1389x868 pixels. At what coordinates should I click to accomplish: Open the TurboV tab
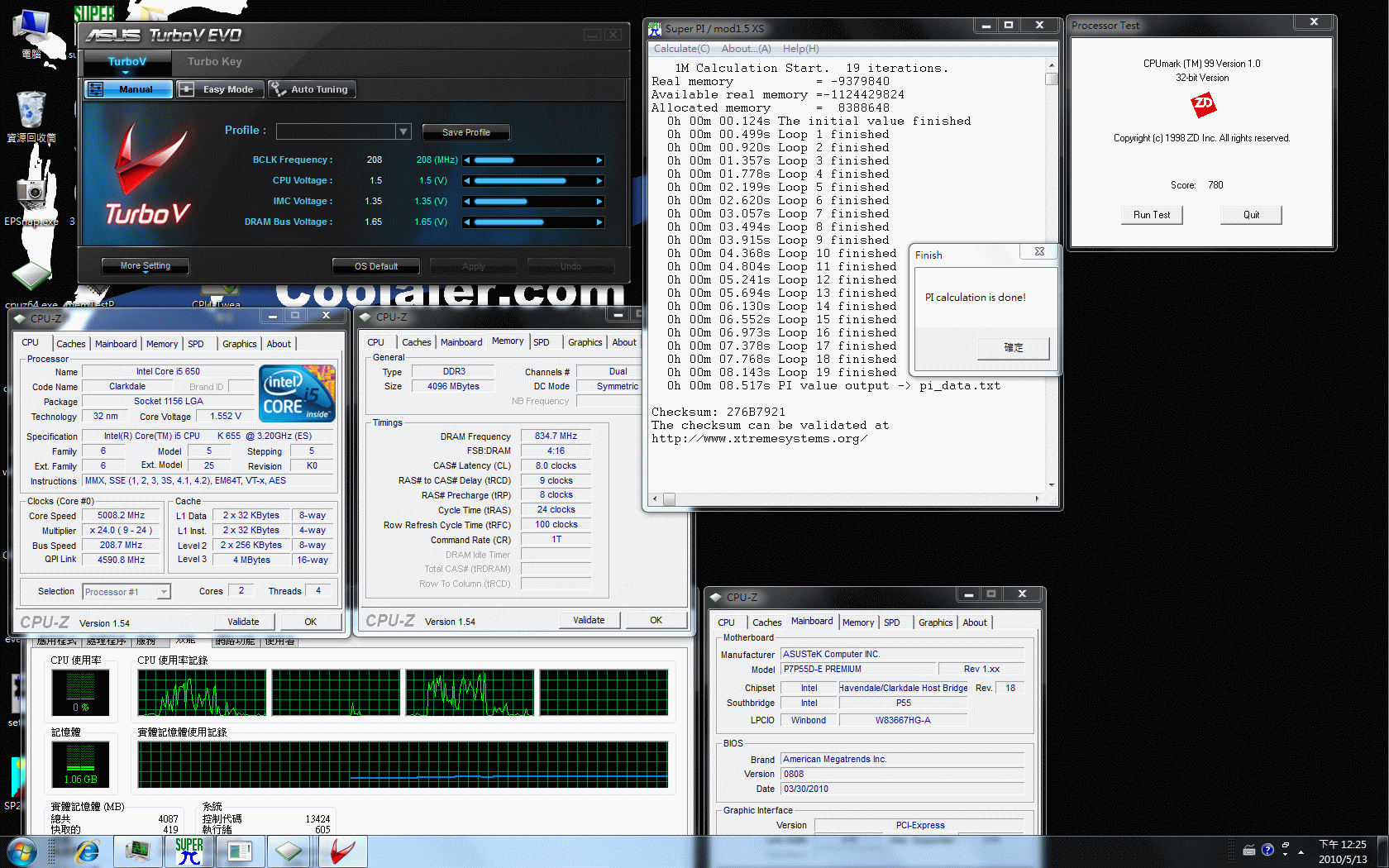point(127,62)
